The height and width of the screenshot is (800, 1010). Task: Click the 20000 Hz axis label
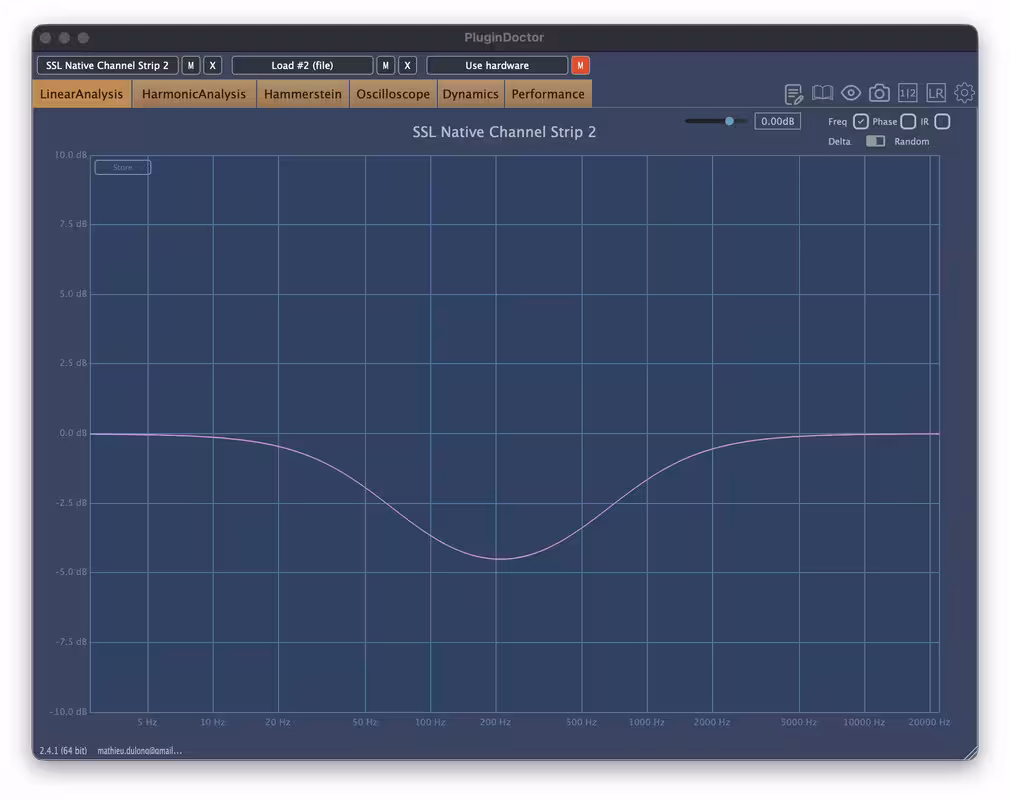(x=929, y=722)
